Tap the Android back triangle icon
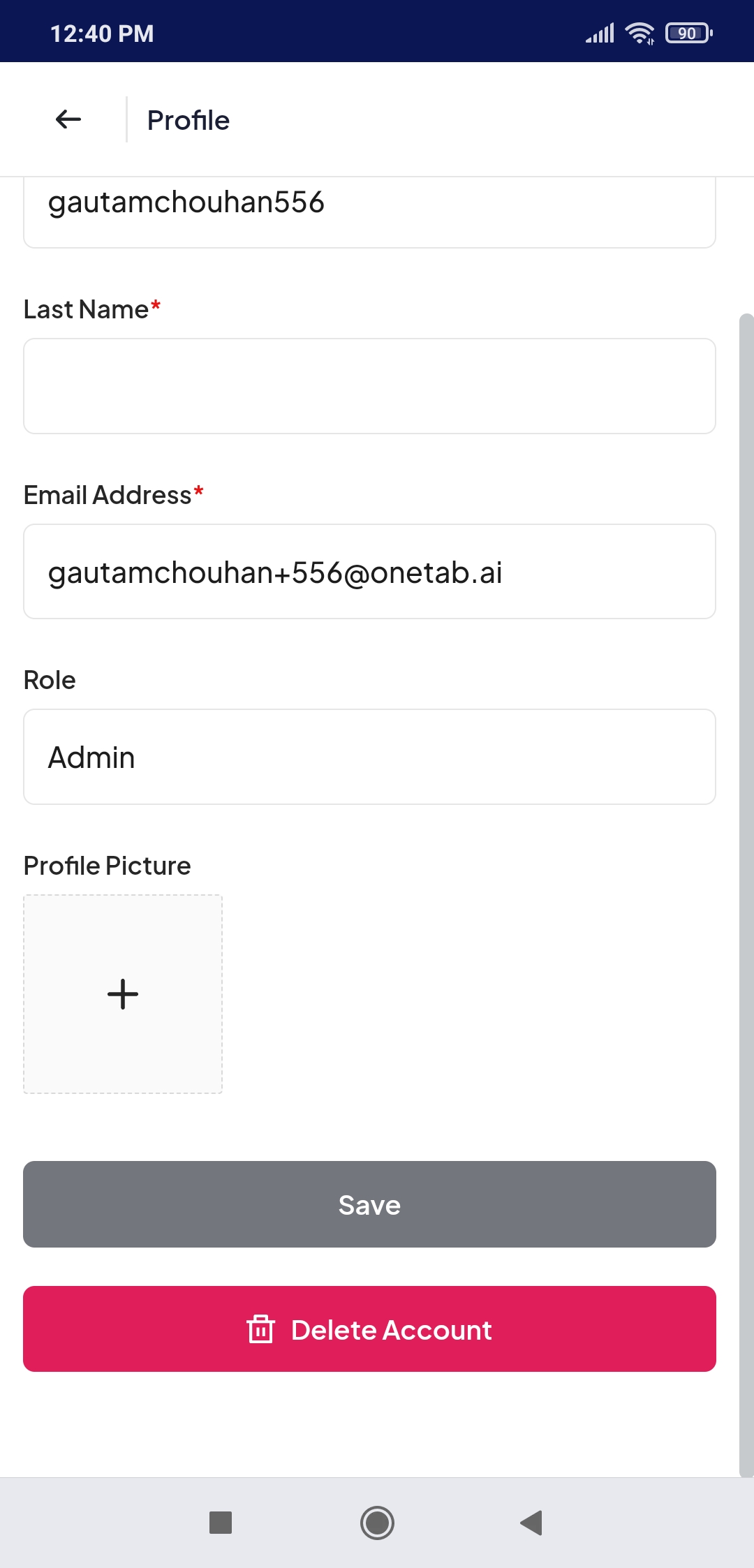754x1568 pixels. coord(531,1522)
